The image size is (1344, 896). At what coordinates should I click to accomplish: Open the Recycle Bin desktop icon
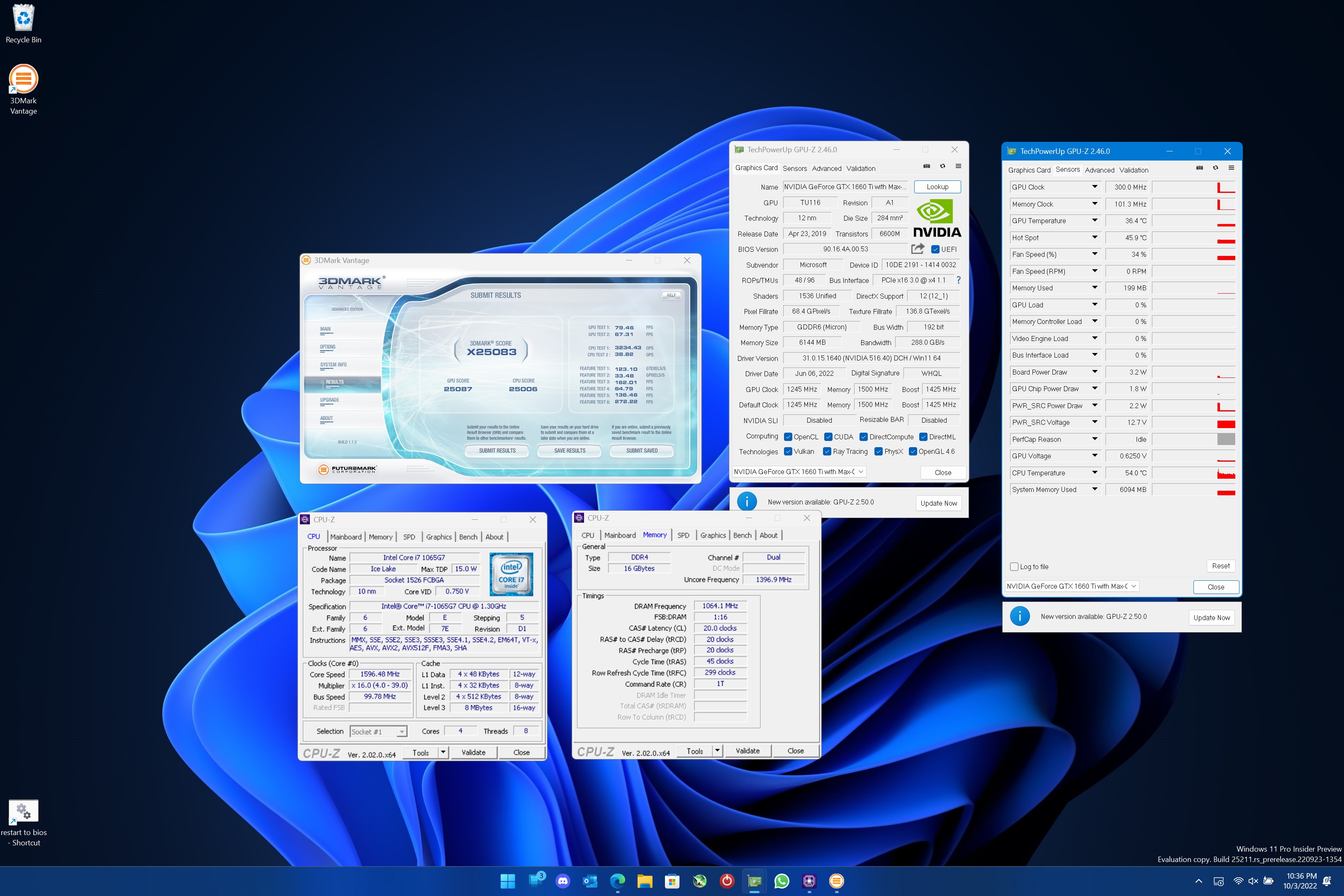(x=23, y=23)
